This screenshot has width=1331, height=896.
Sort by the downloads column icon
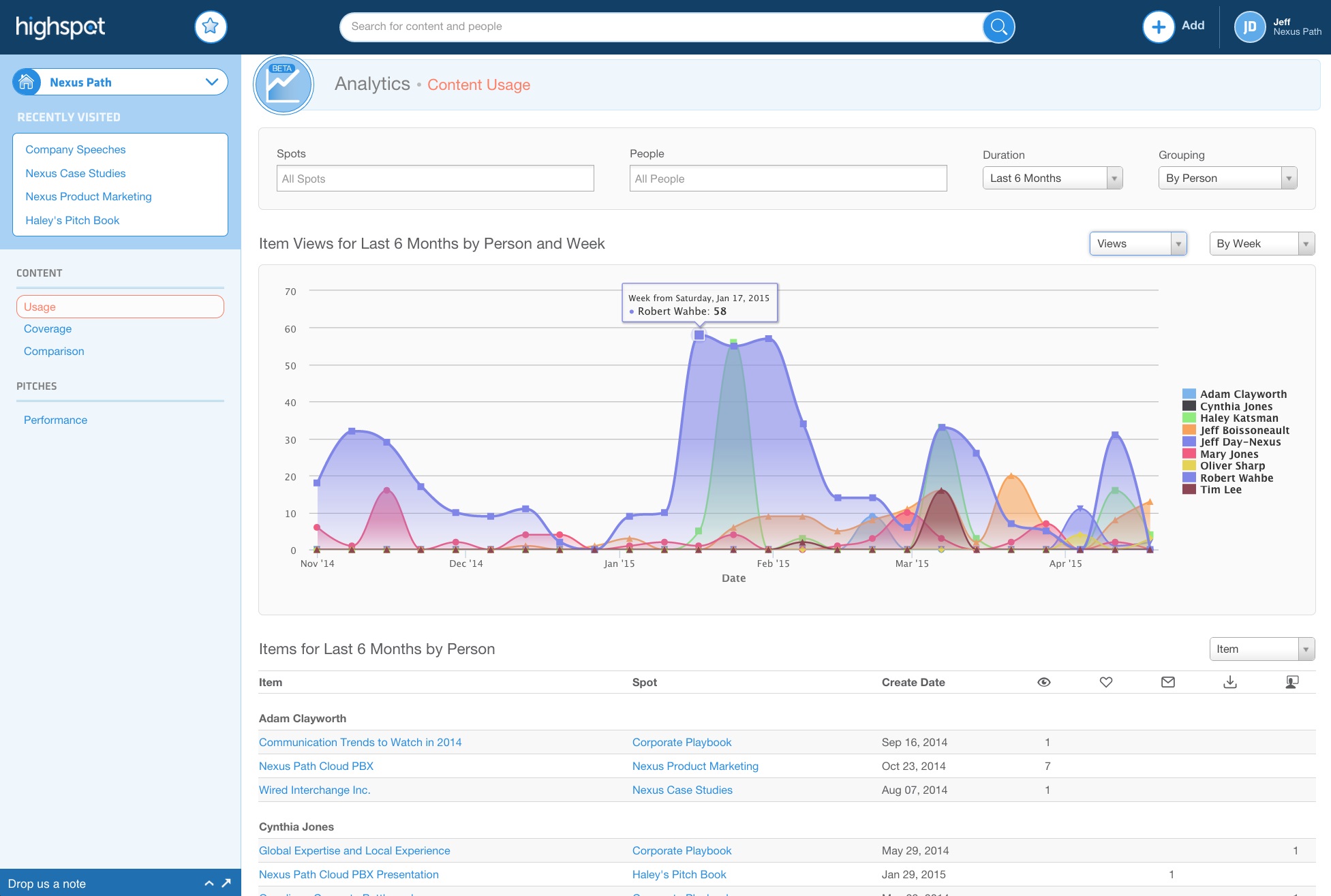click(1229, 682)
